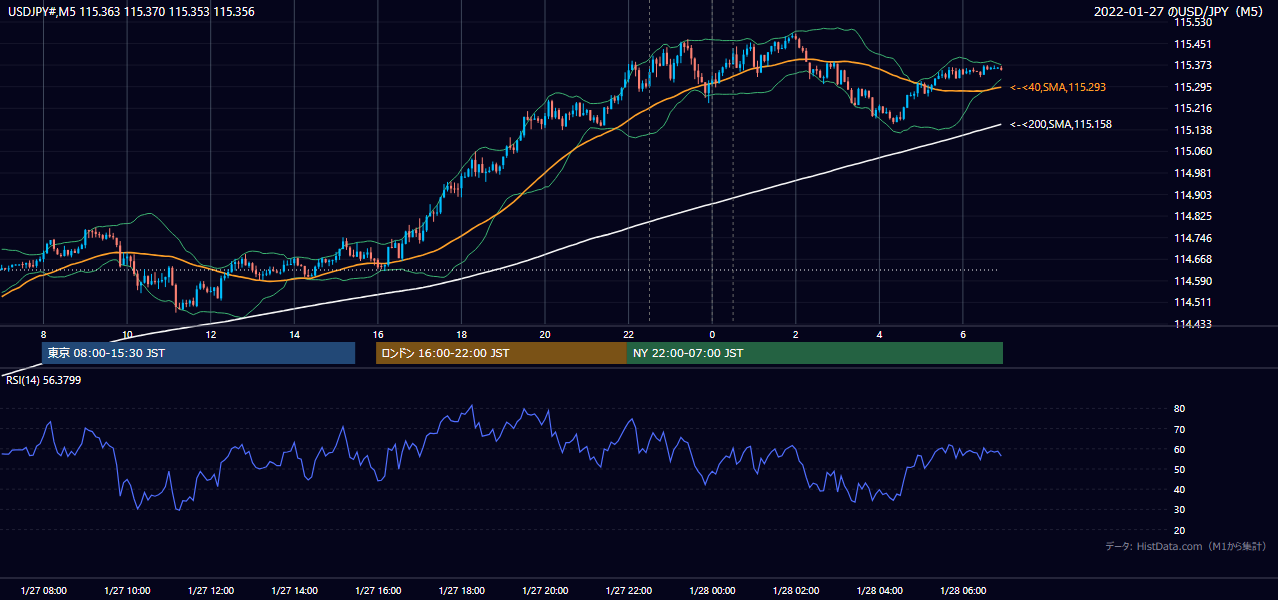This screenshot has height=600, width=1278.
Task: Click RSI scale value 30
Action: (x=1180, y=510)
